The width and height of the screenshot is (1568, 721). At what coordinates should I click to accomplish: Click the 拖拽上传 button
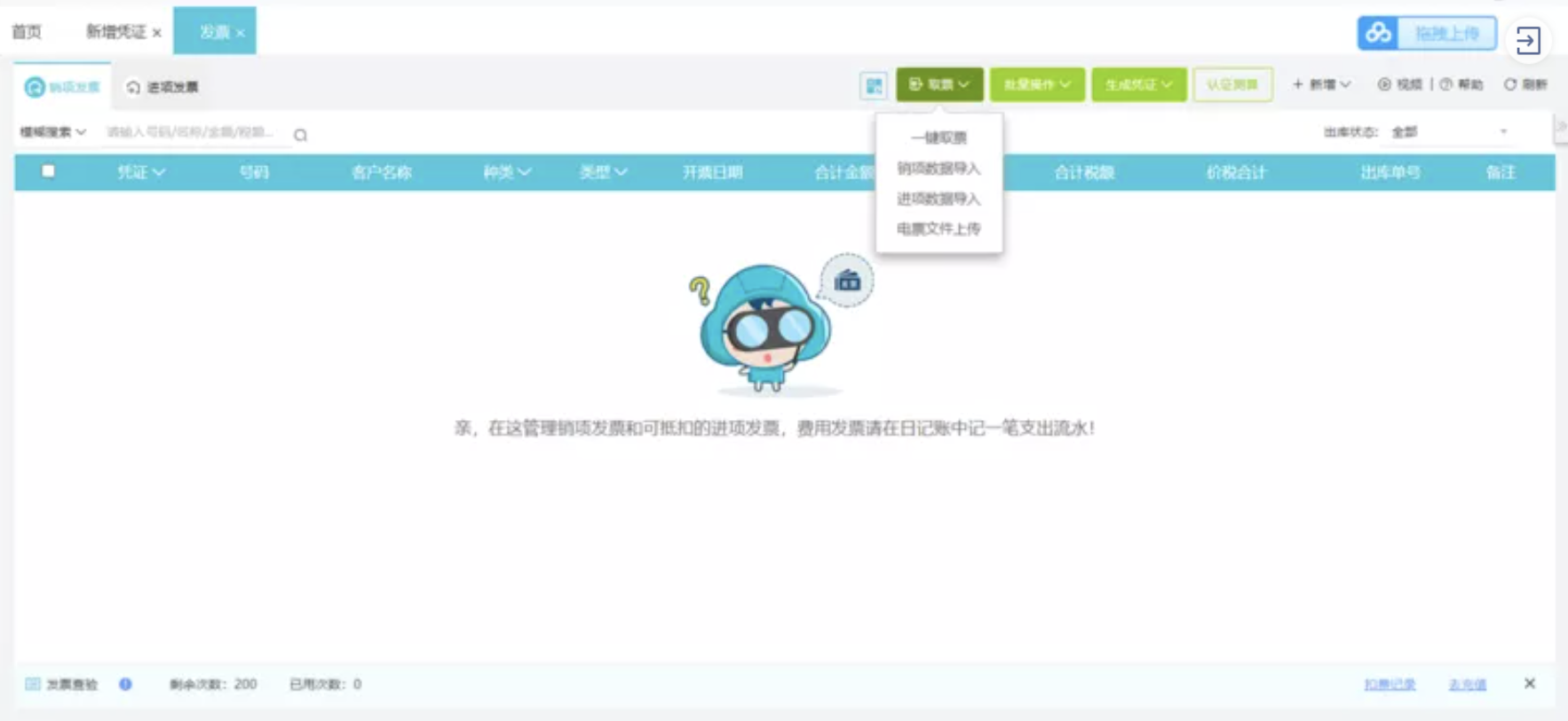pyautogui.click(x=1447, y=34)
